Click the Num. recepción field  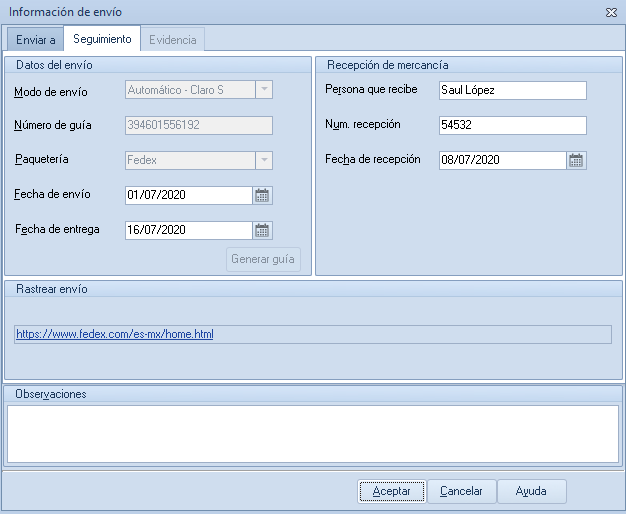tap(513, 125)
